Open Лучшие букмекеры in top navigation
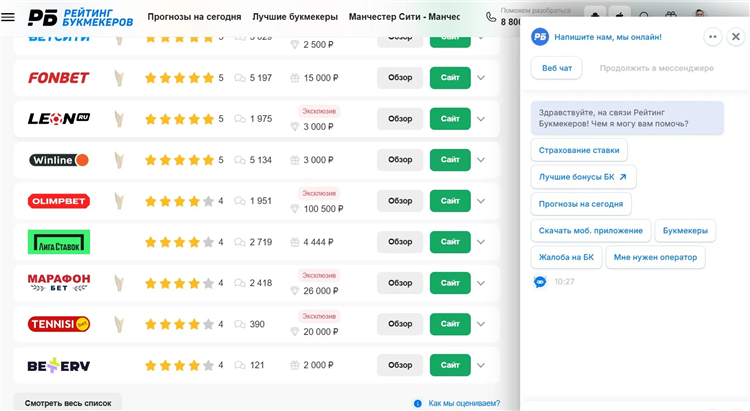This screenshot has width=750, height=411. (295, 17)
